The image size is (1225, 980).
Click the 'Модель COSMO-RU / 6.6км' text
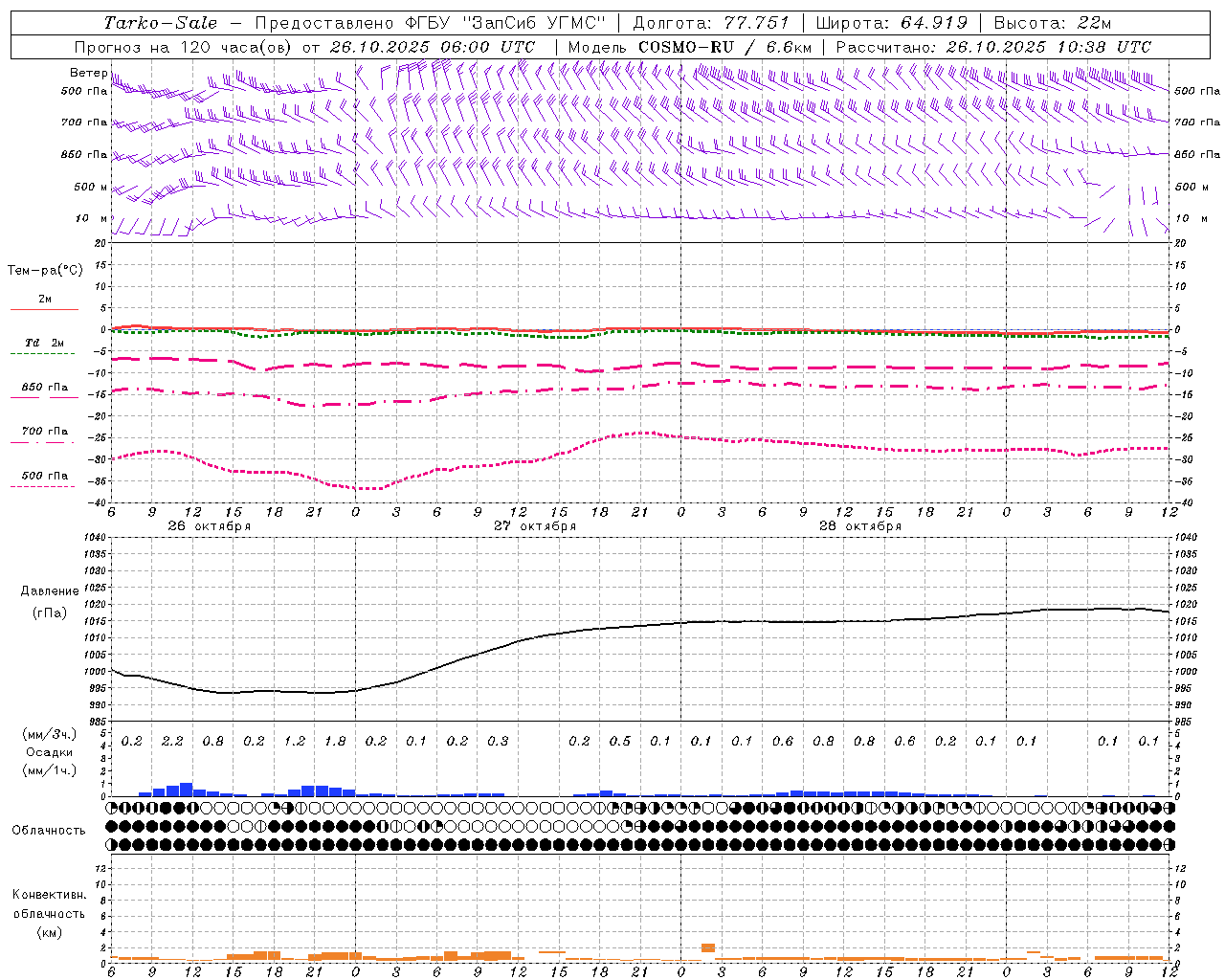tap(690, 46)
